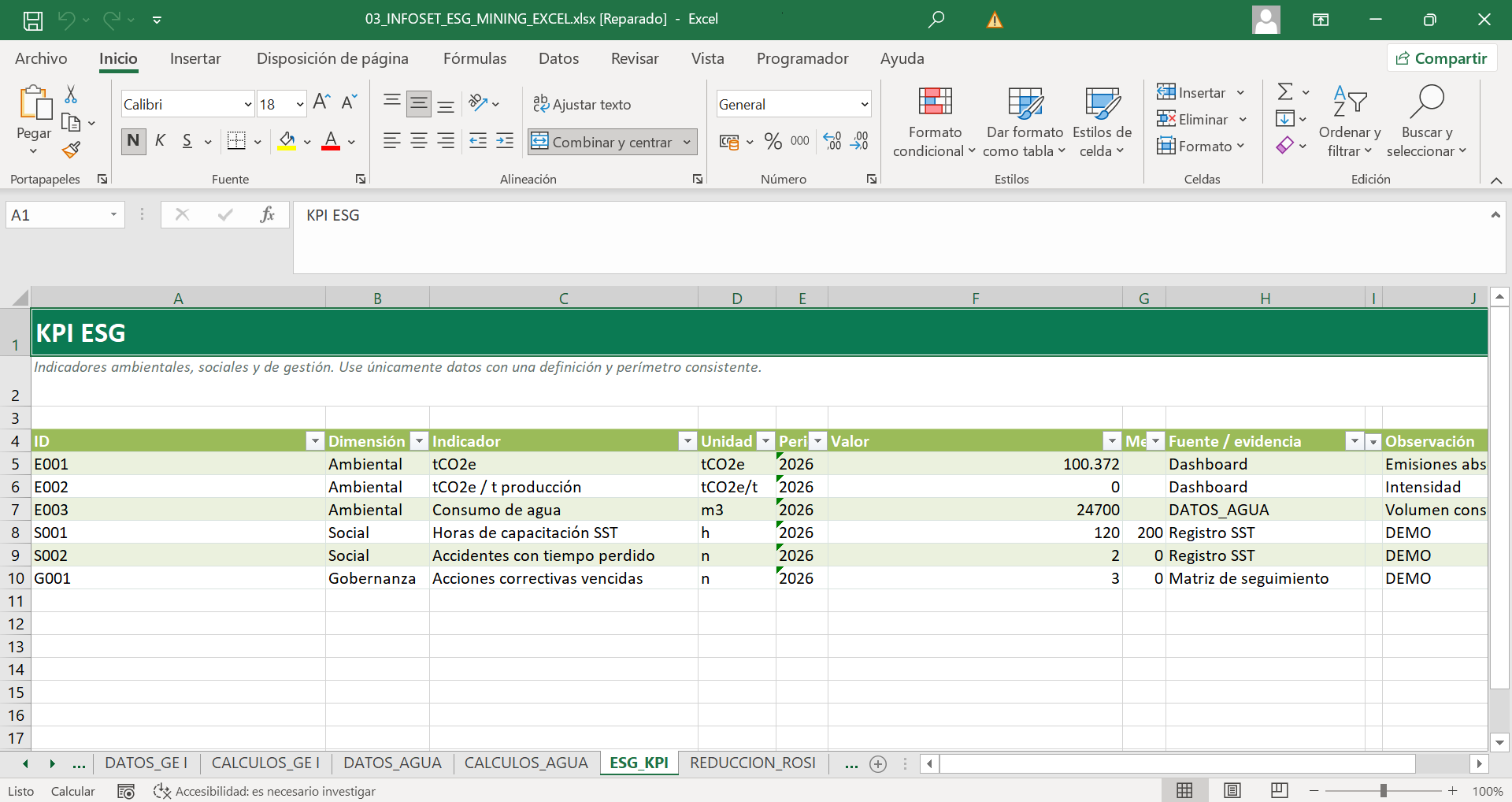Toggle left horizontal text alignment

(391, 141)
